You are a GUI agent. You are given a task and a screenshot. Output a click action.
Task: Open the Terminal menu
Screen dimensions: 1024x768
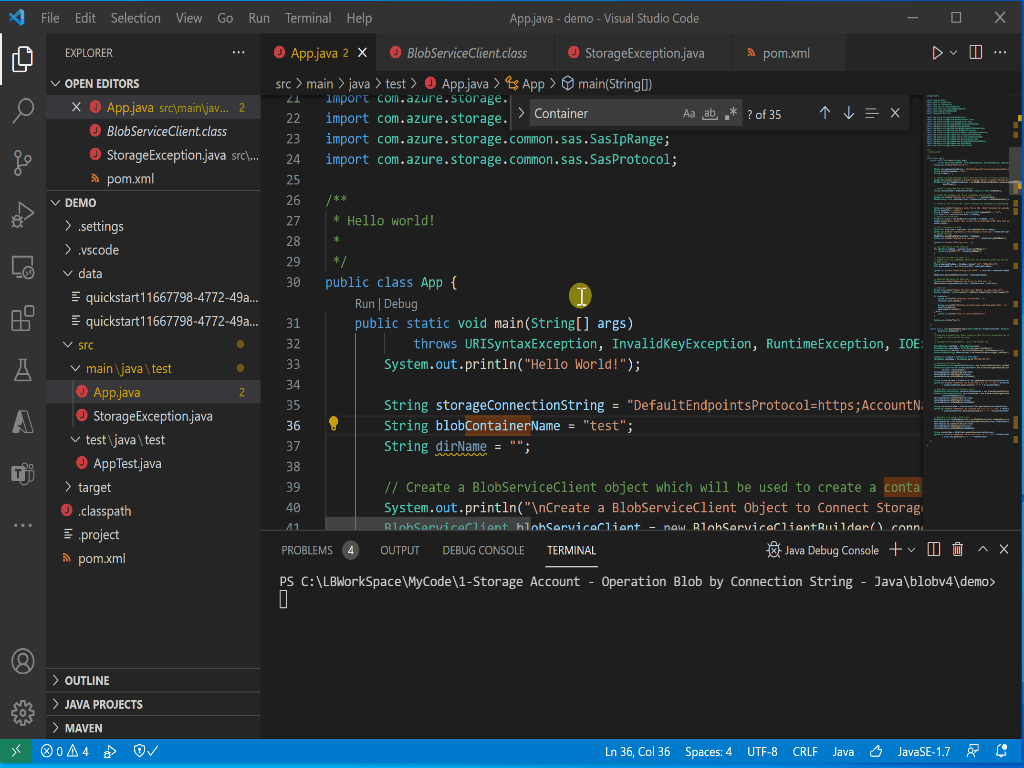[x=308, y=18]
